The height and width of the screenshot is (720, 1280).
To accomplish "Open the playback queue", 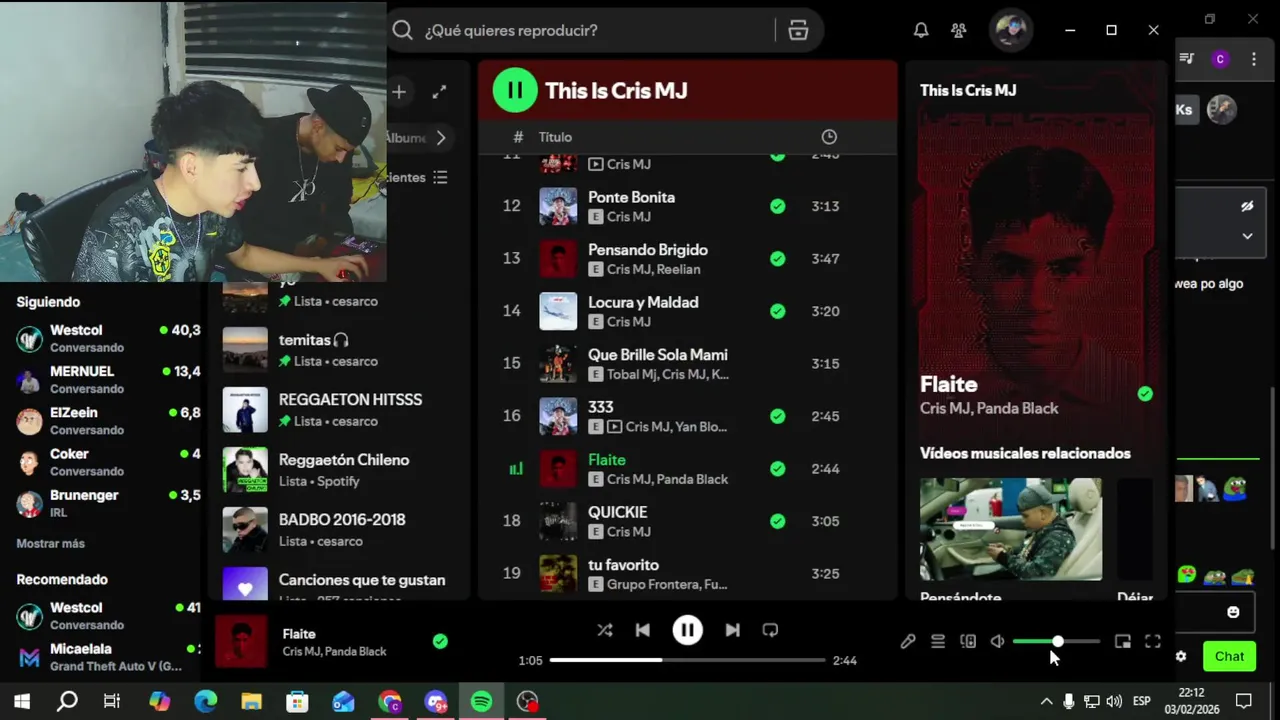I will tap(938, 642).
